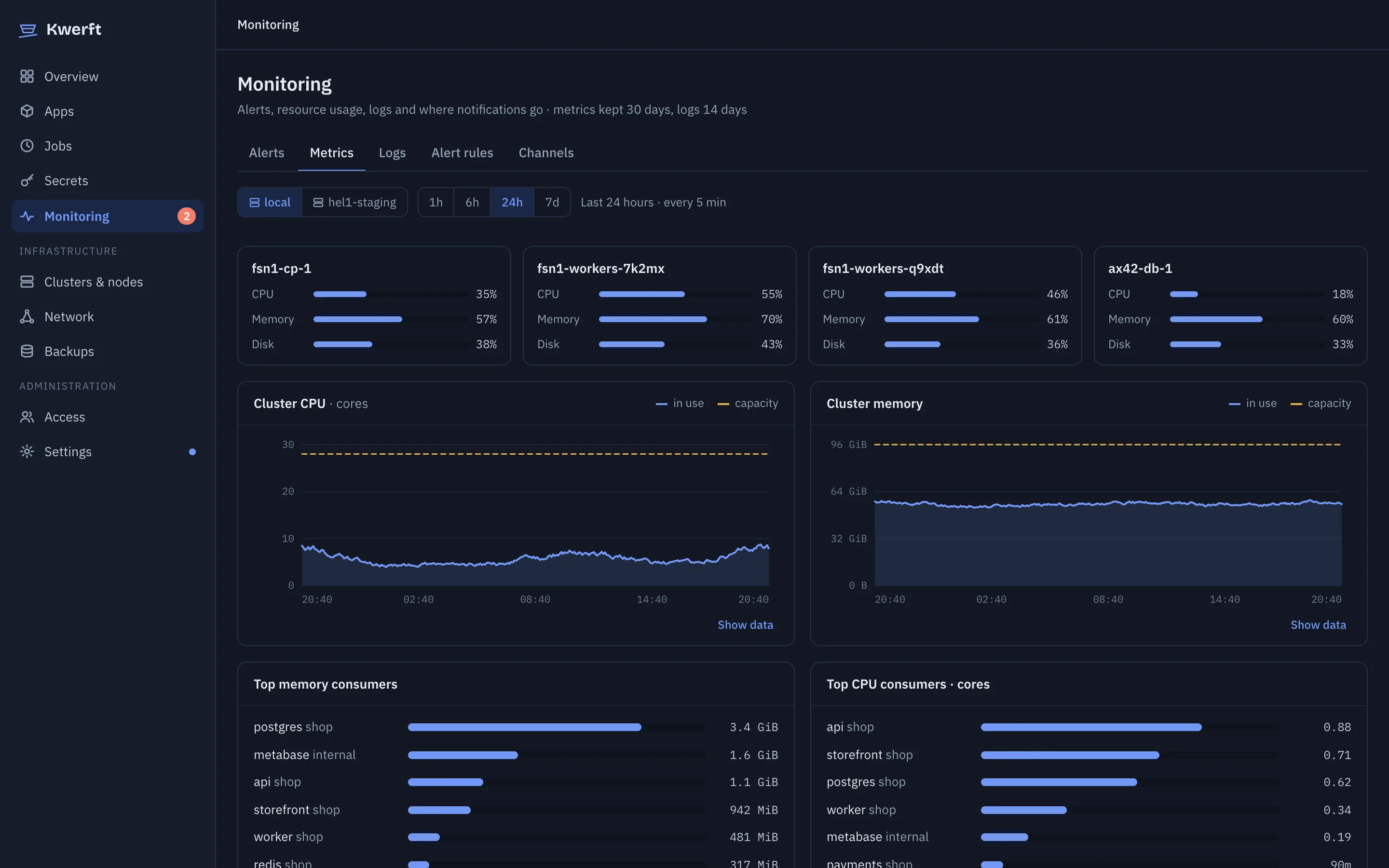Image resolution: width=1389 pixels, height=868 pixels.
Task: Click the ax42-db-1 node title
Action: click(x=1140, y=268)
